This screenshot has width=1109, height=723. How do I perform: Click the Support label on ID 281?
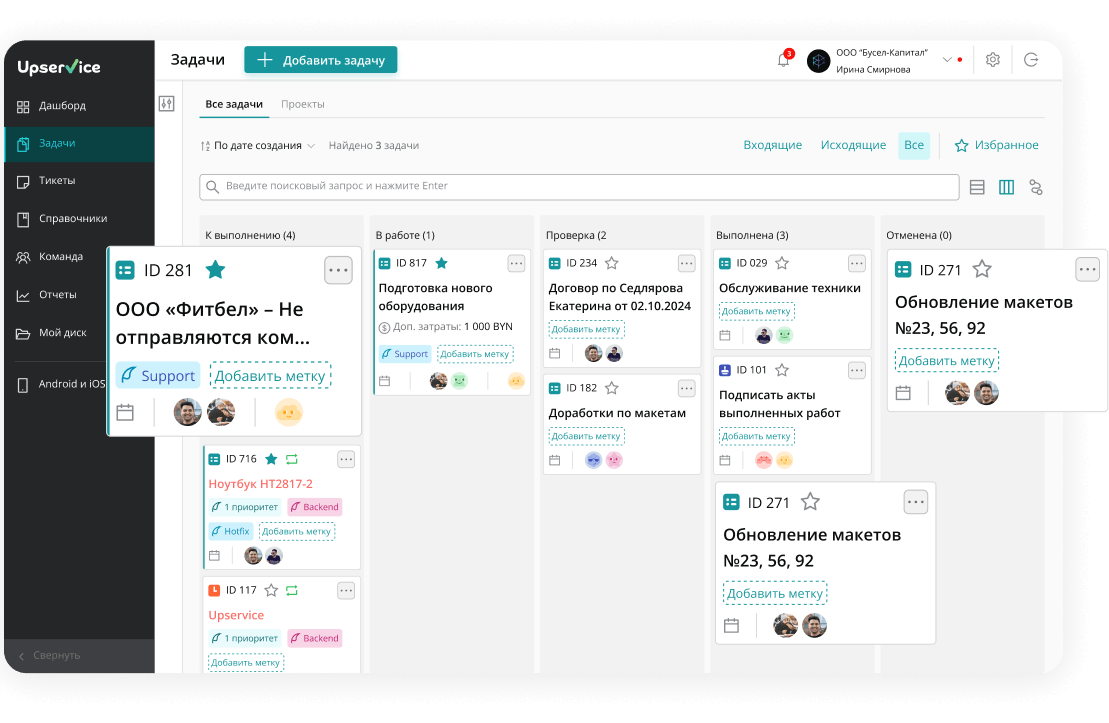[158, 376]
